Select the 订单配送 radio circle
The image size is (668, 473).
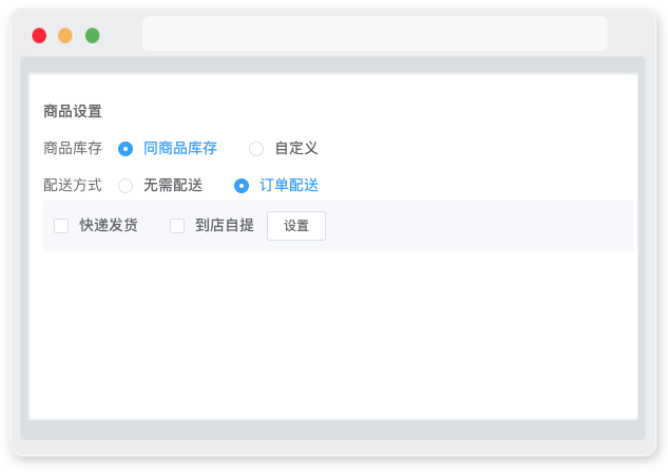tap(242, 186)
